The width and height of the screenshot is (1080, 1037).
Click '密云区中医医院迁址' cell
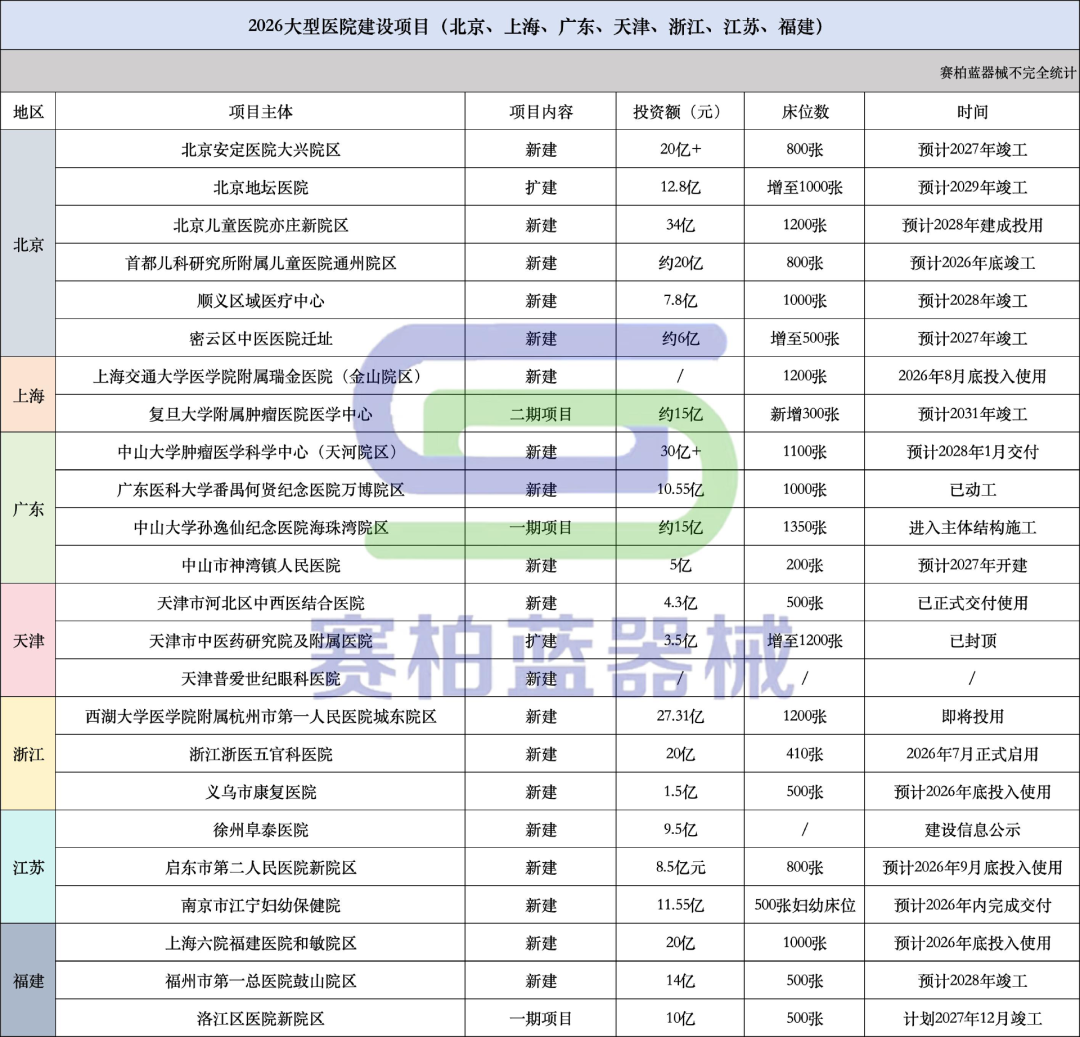pyautogui.click(x=260, y=339)
